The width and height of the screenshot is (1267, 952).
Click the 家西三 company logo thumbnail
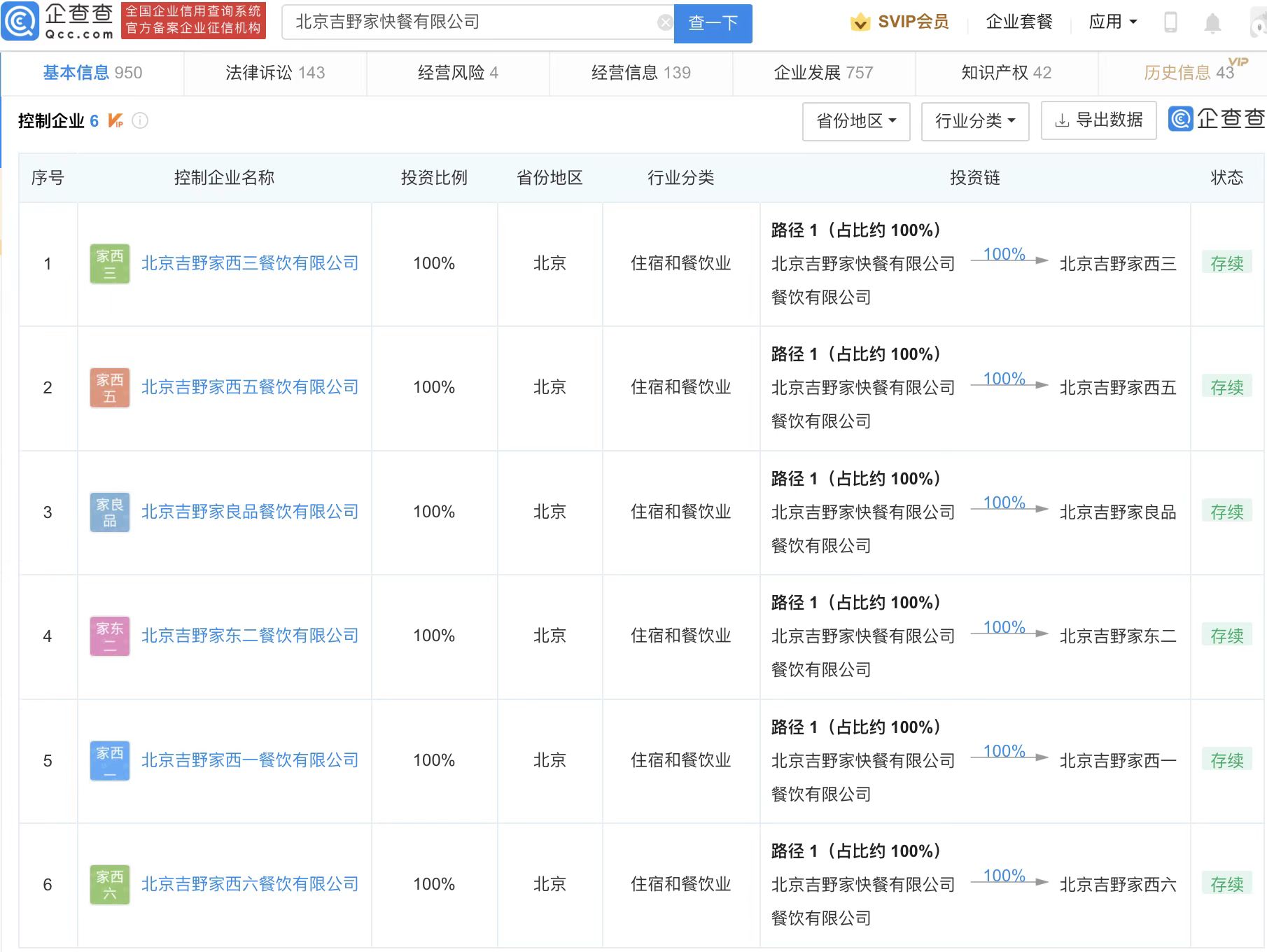pos(110,264)
